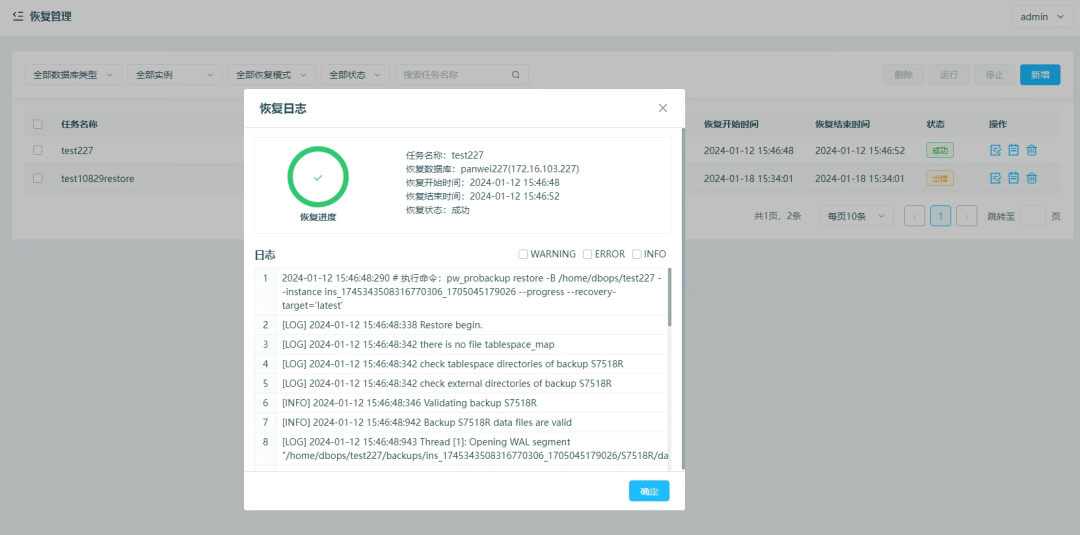Screen dimensions: 1080x535
Task: Open the log icon for test227
Action: pos(1013,150)
